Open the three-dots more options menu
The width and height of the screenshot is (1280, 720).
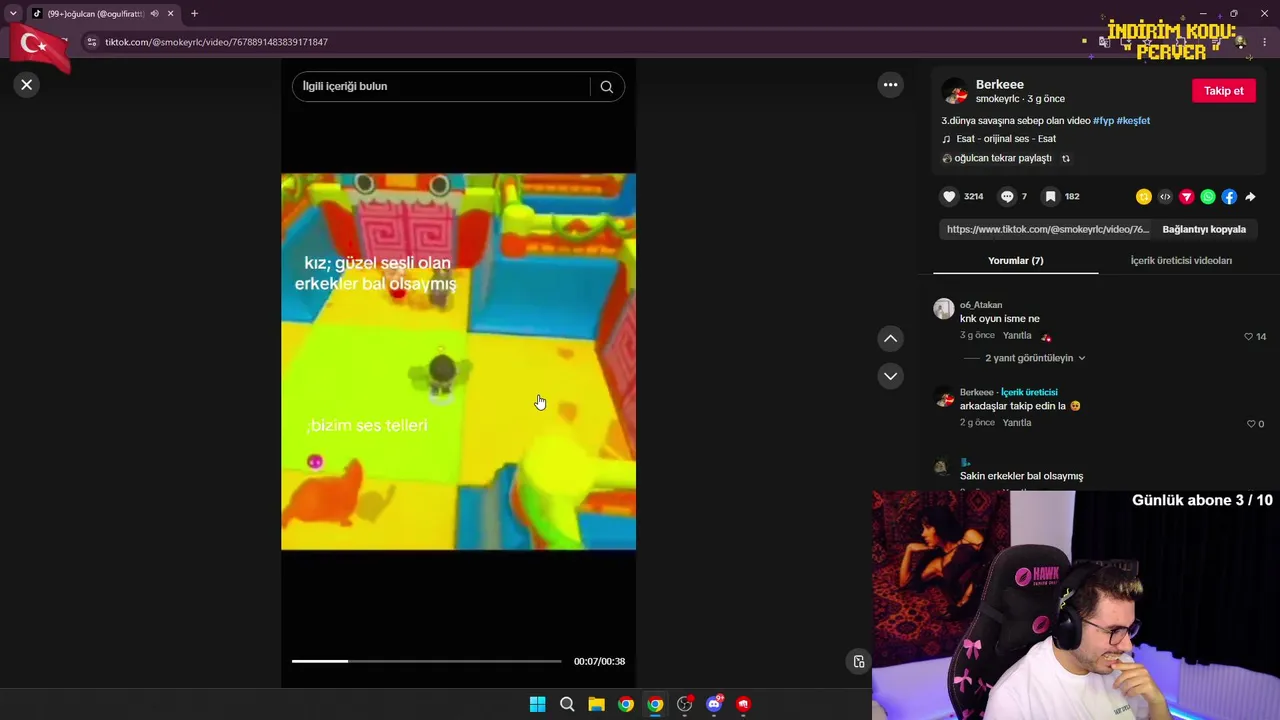890,85
